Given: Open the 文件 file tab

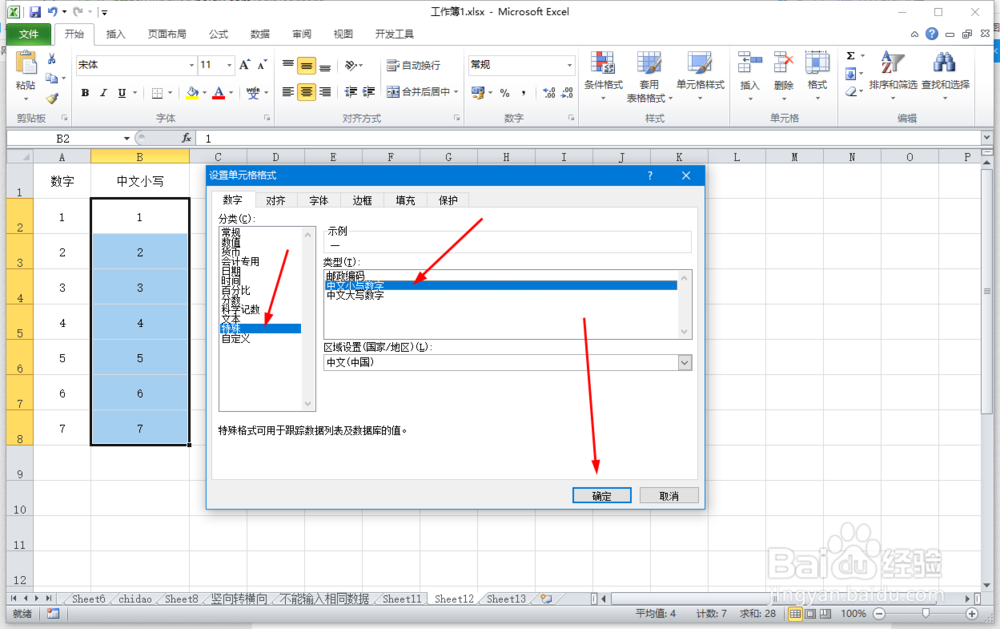Looking at the screenshot, I should (x=29, y=34).
